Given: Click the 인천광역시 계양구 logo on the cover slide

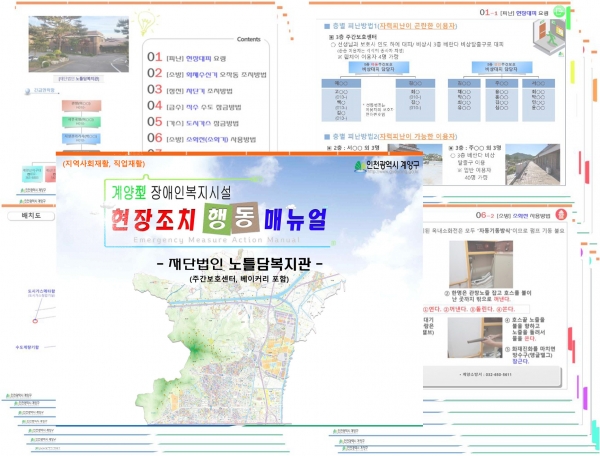Looking at the screenshot, I should (386, 165).
